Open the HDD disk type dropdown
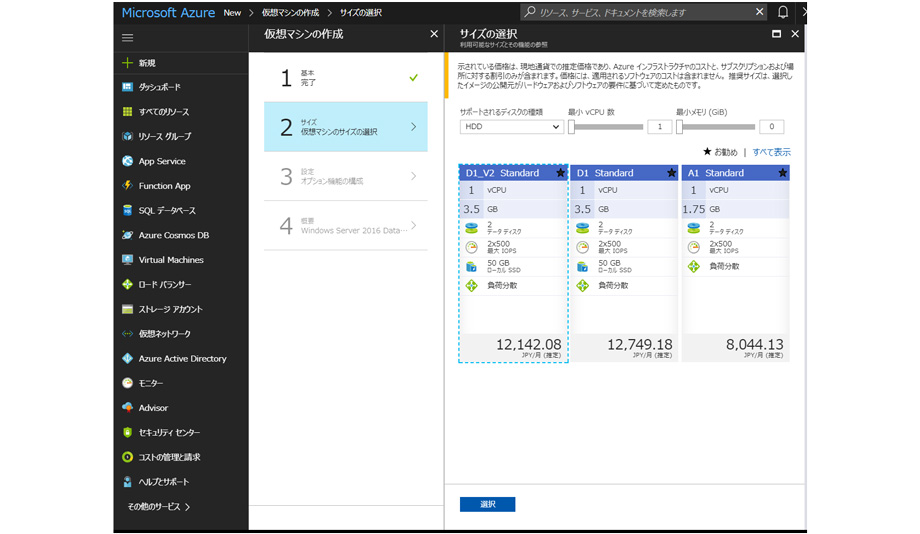The width and height of the screenshot is (920, 534). [x=512, y=127]
